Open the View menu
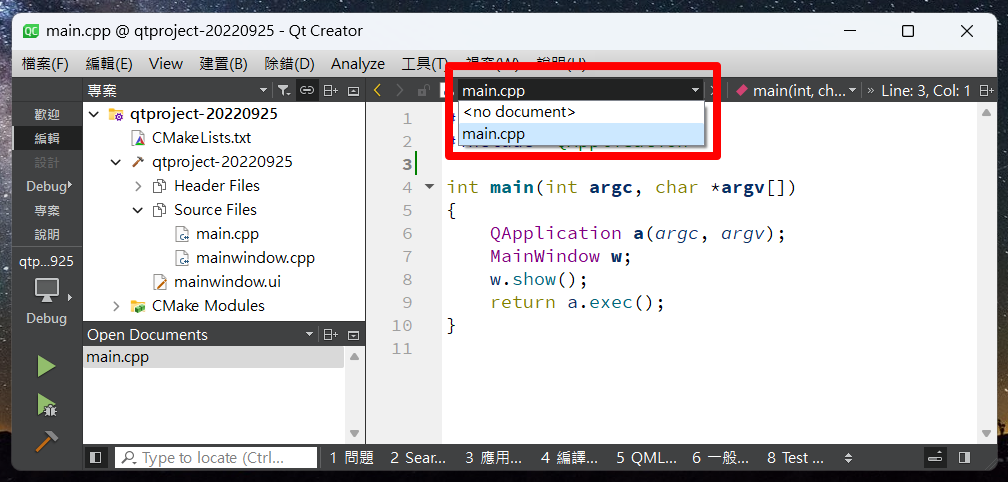This screenshot has width=1008, height=482. 166,64
